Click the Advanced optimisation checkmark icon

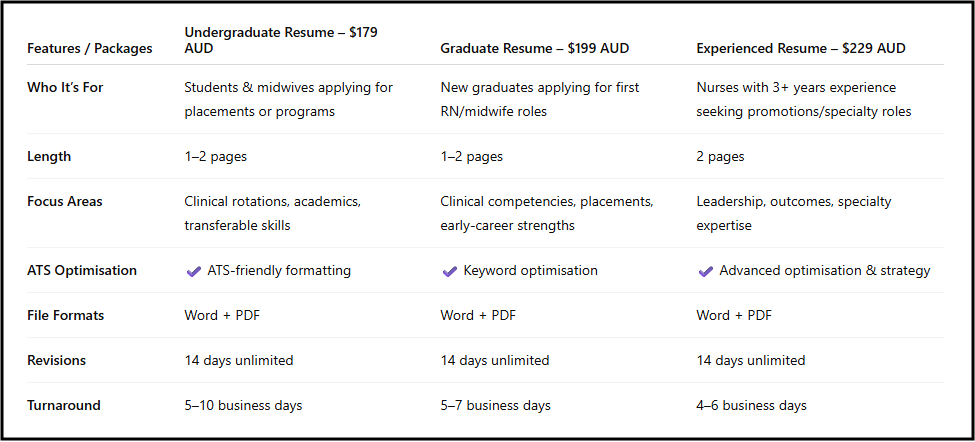coord(705,271)
